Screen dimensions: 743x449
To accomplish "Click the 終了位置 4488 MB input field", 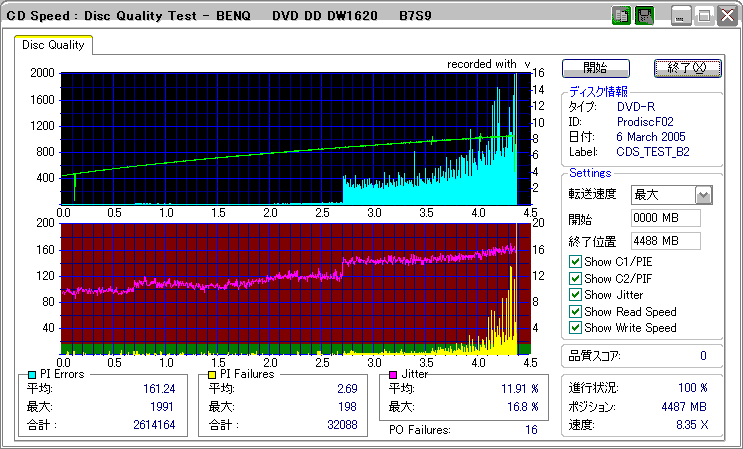I will 666,241.
